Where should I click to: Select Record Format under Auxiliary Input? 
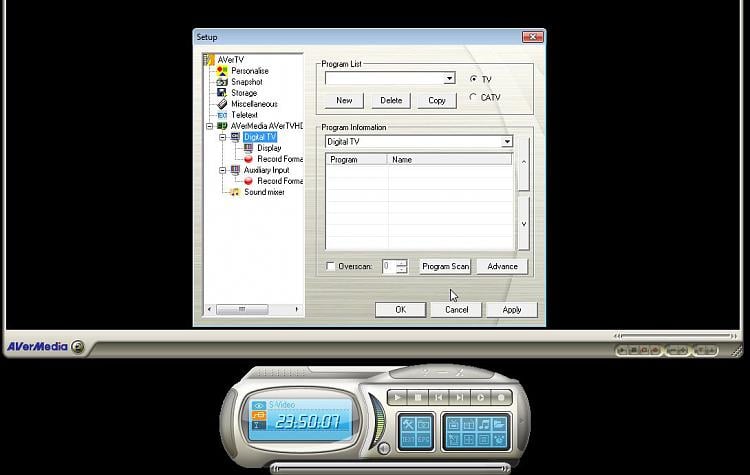click(280, 181)
